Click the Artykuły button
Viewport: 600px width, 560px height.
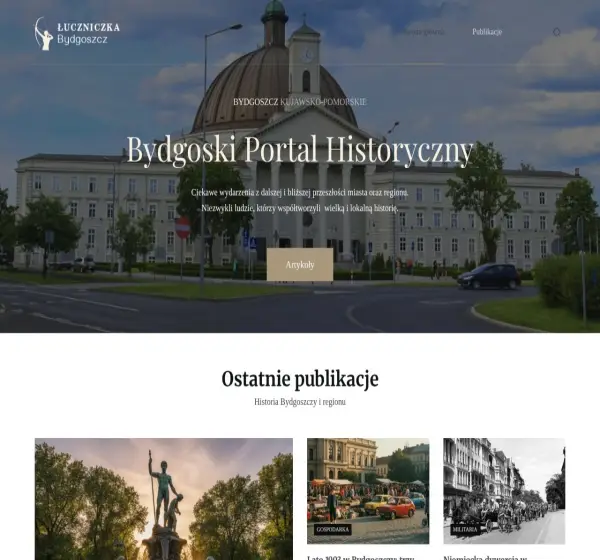pos(300,264)
